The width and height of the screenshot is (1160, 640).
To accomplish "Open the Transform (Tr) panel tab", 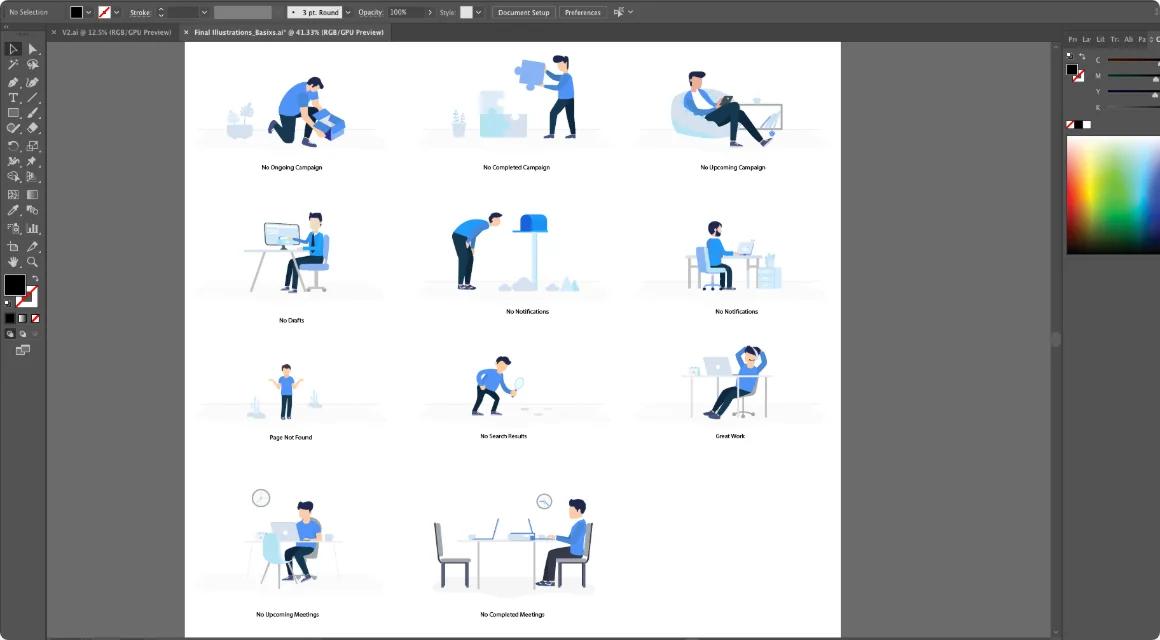I will coord(1115,39).
